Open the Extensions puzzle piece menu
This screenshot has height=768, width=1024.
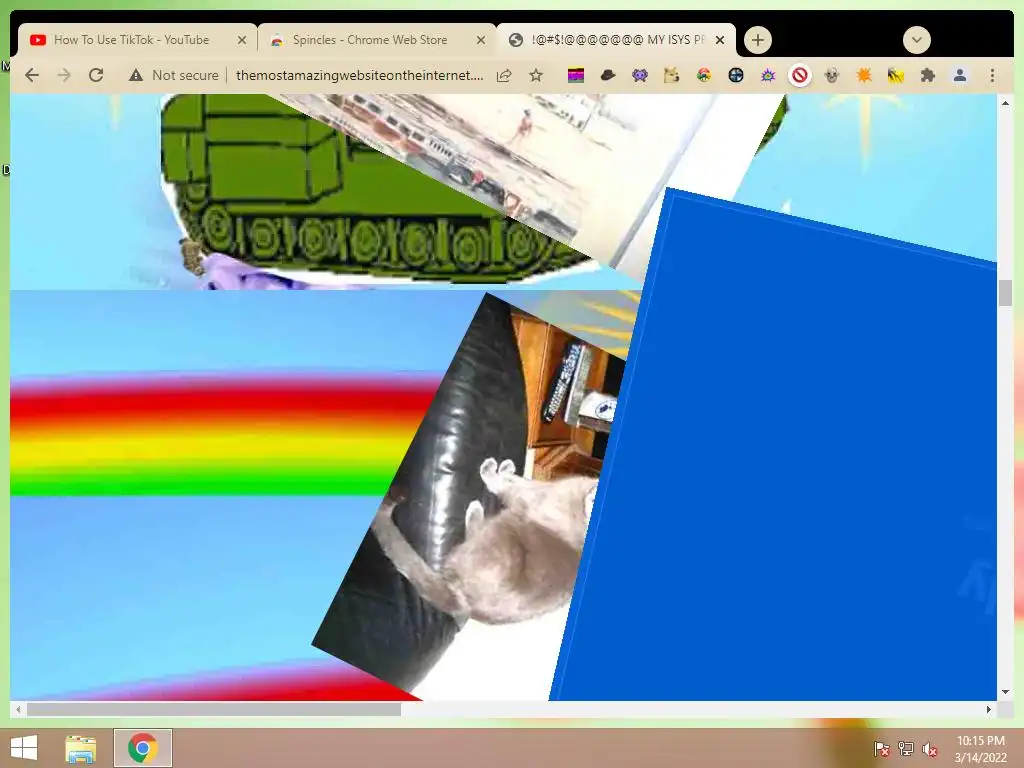(x=928, y=76)
